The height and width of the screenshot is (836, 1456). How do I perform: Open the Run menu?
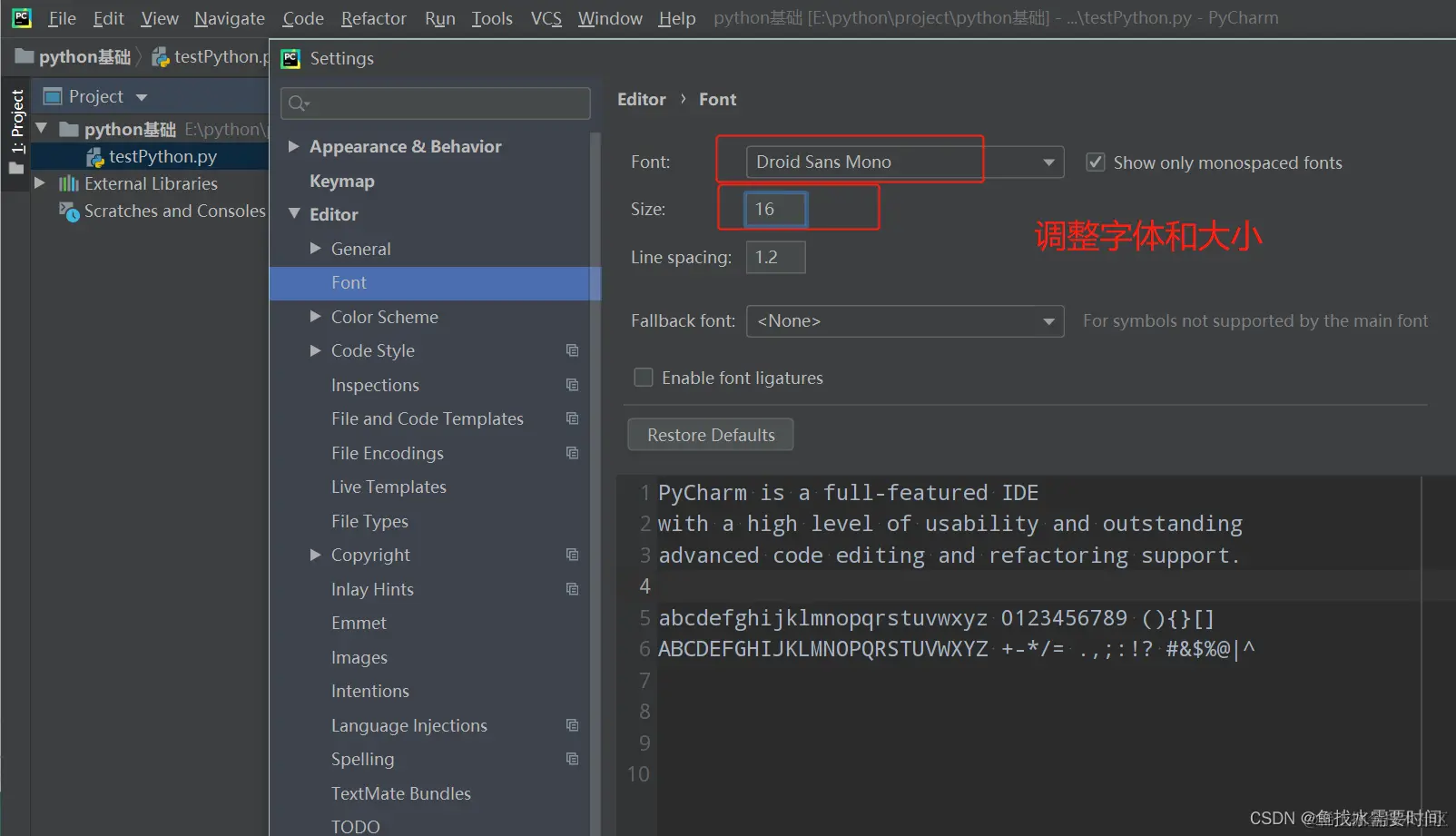(x=440, y=18)
